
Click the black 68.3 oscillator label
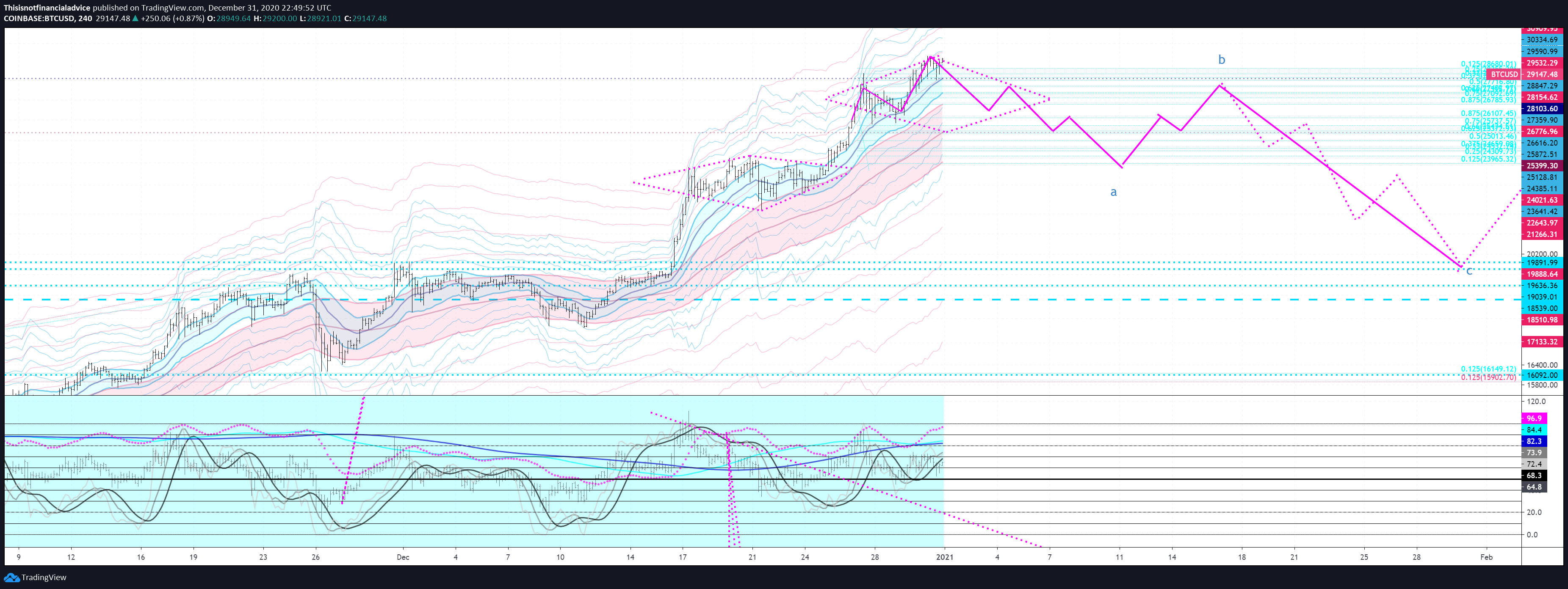coord(1535,476)
